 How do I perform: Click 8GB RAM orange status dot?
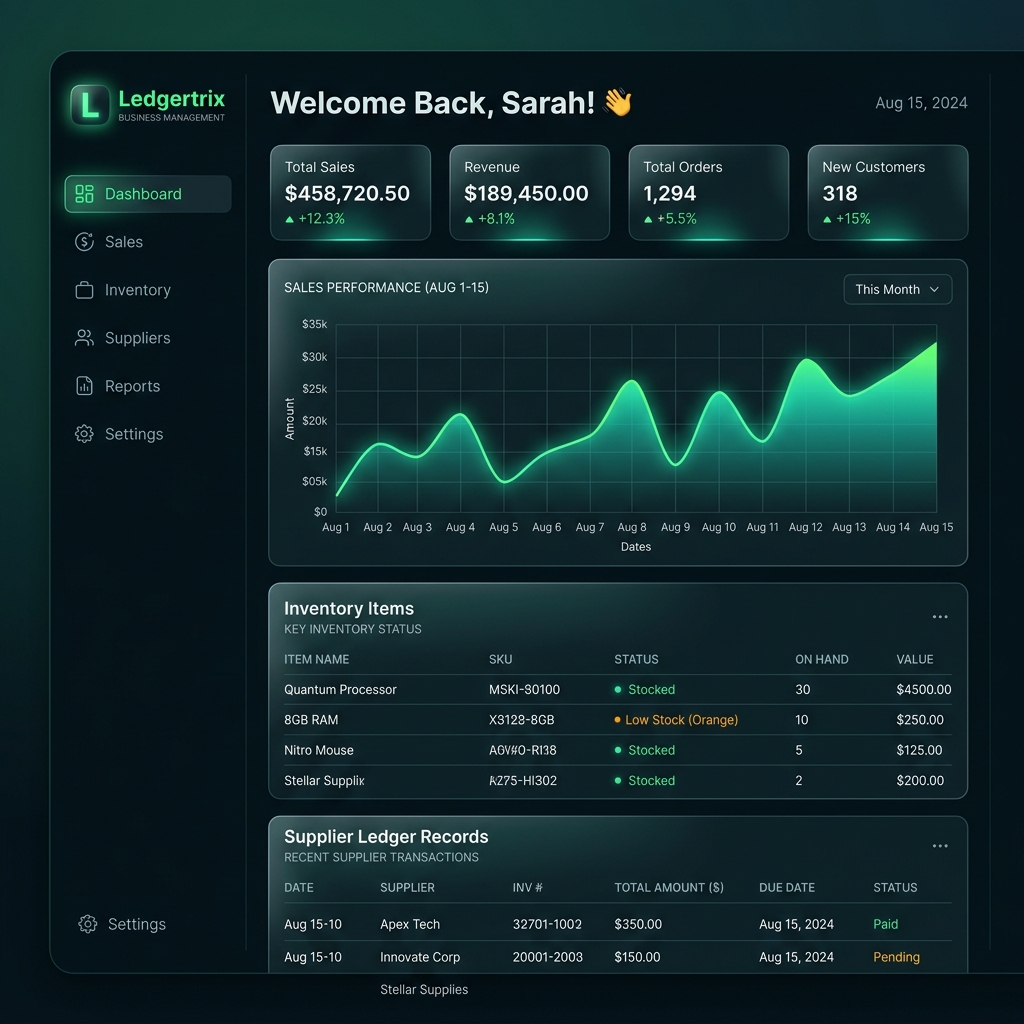[617, 720]
